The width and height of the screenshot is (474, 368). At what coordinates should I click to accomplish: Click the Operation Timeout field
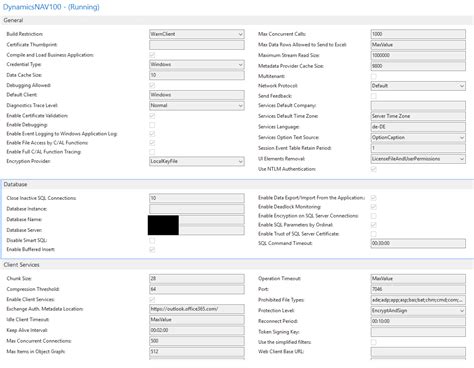point(418,278)
